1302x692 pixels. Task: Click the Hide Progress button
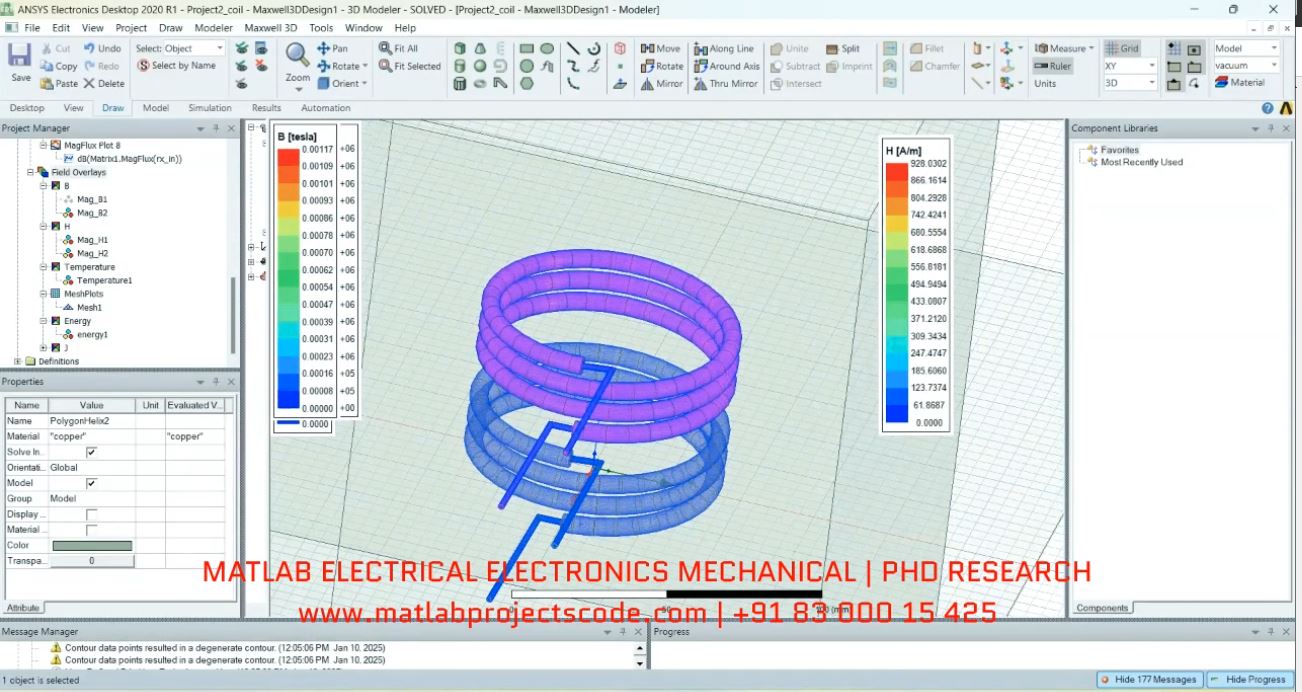click(1249, 680)
